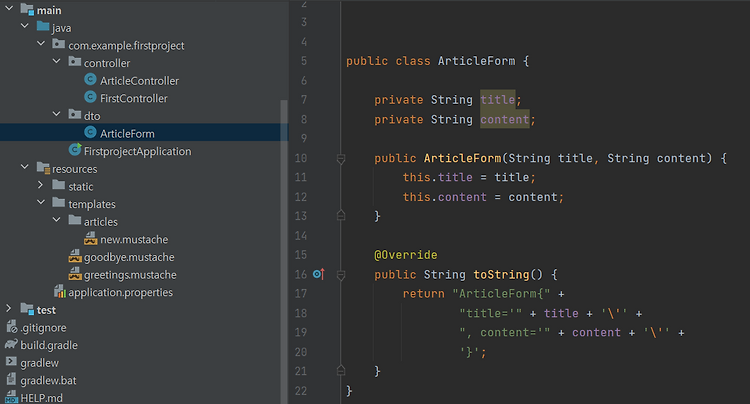750x404 pixels.
Task: Collapse the templates folder chevron
Action: pos(41,202)
